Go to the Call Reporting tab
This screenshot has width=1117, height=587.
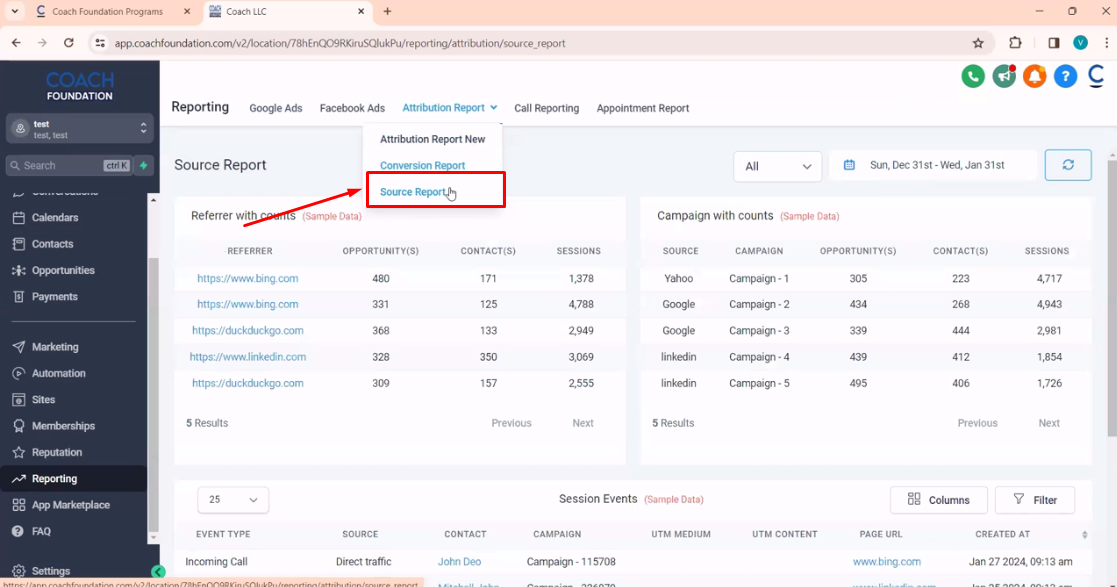point(546,108)
